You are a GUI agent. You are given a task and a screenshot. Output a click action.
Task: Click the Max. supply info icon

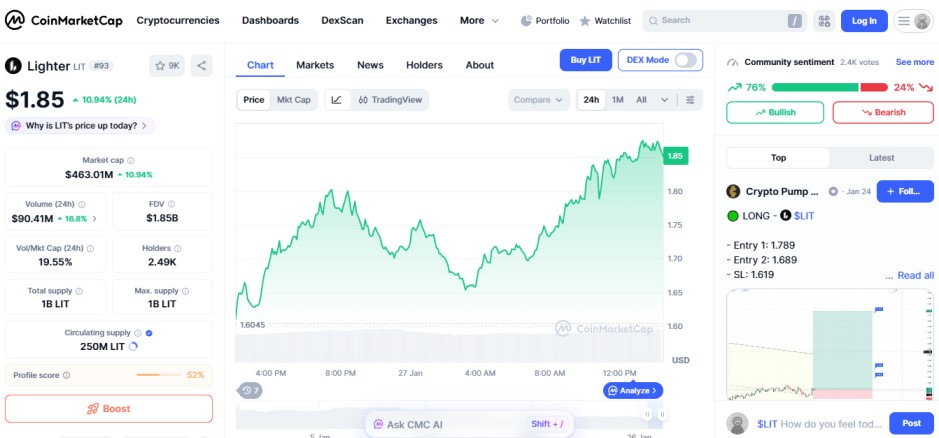[185, 291]
